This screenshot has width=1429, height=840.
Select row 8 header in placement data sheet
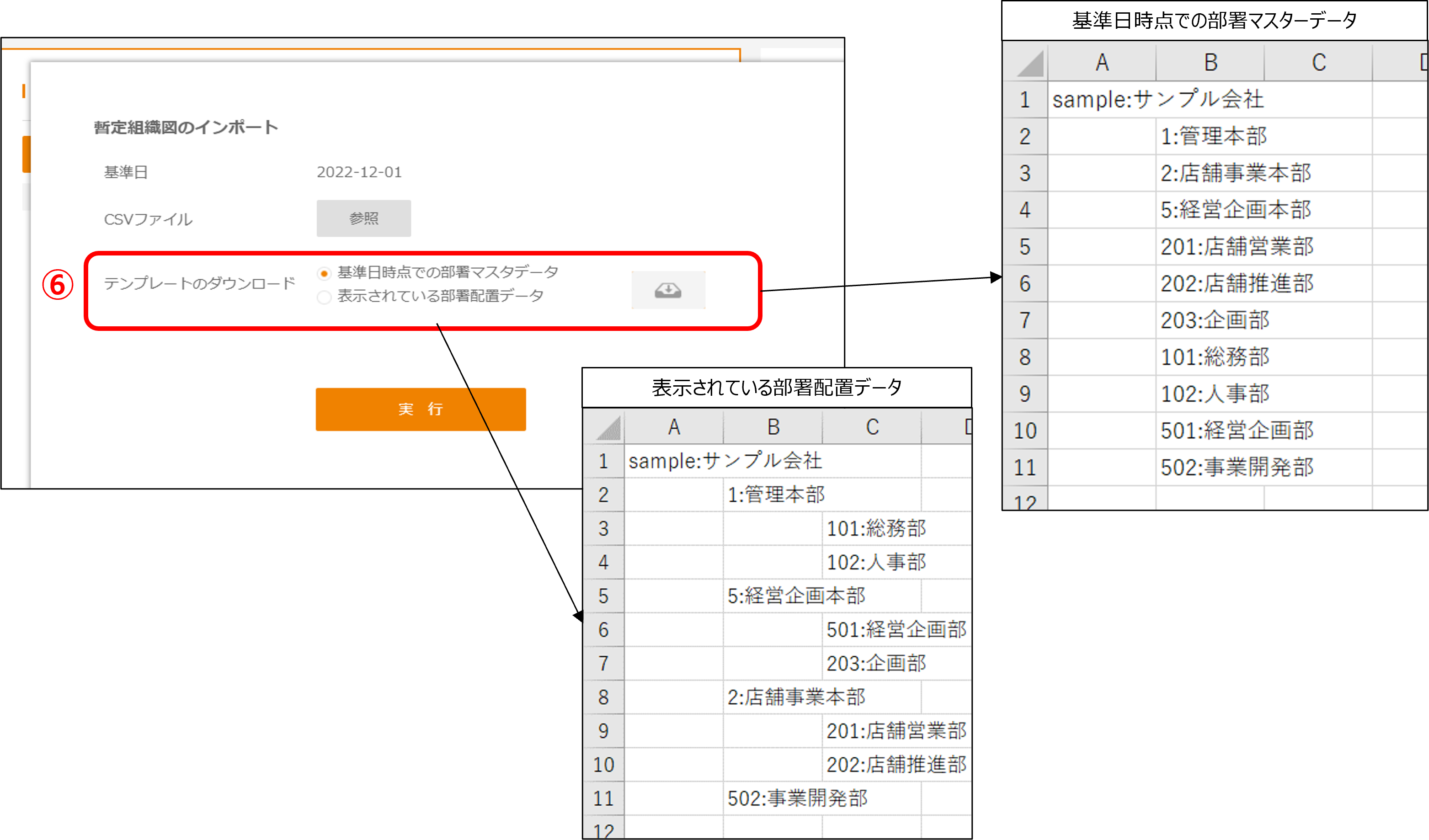pyautogui.click(x=603, y=697)
